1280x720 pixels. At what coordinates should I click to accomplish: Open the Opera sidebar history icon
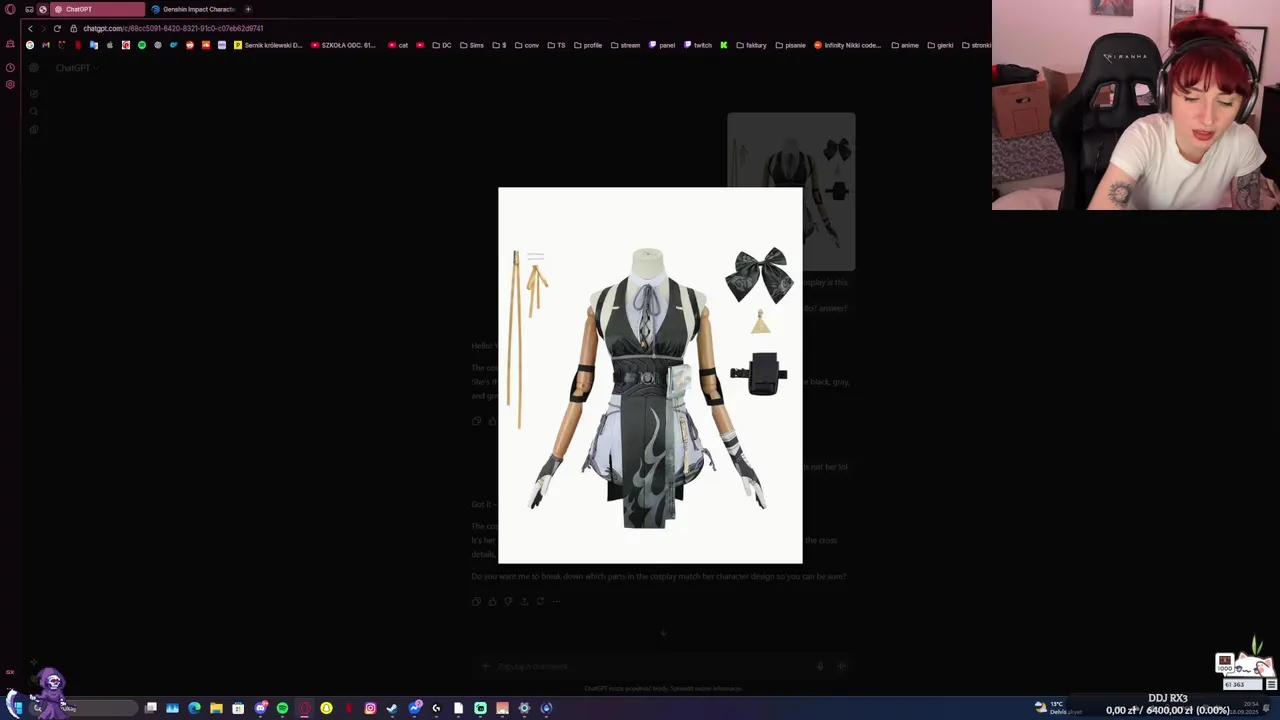(10, 68)
